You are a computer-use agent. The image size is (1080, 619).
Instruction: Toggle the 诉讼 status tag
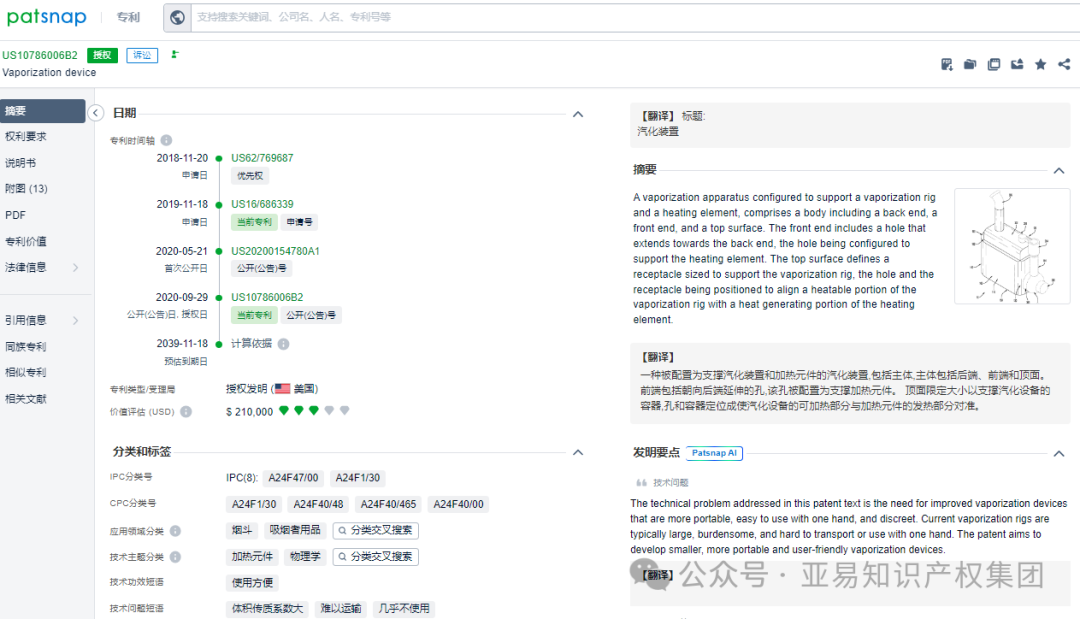point(141,55)
